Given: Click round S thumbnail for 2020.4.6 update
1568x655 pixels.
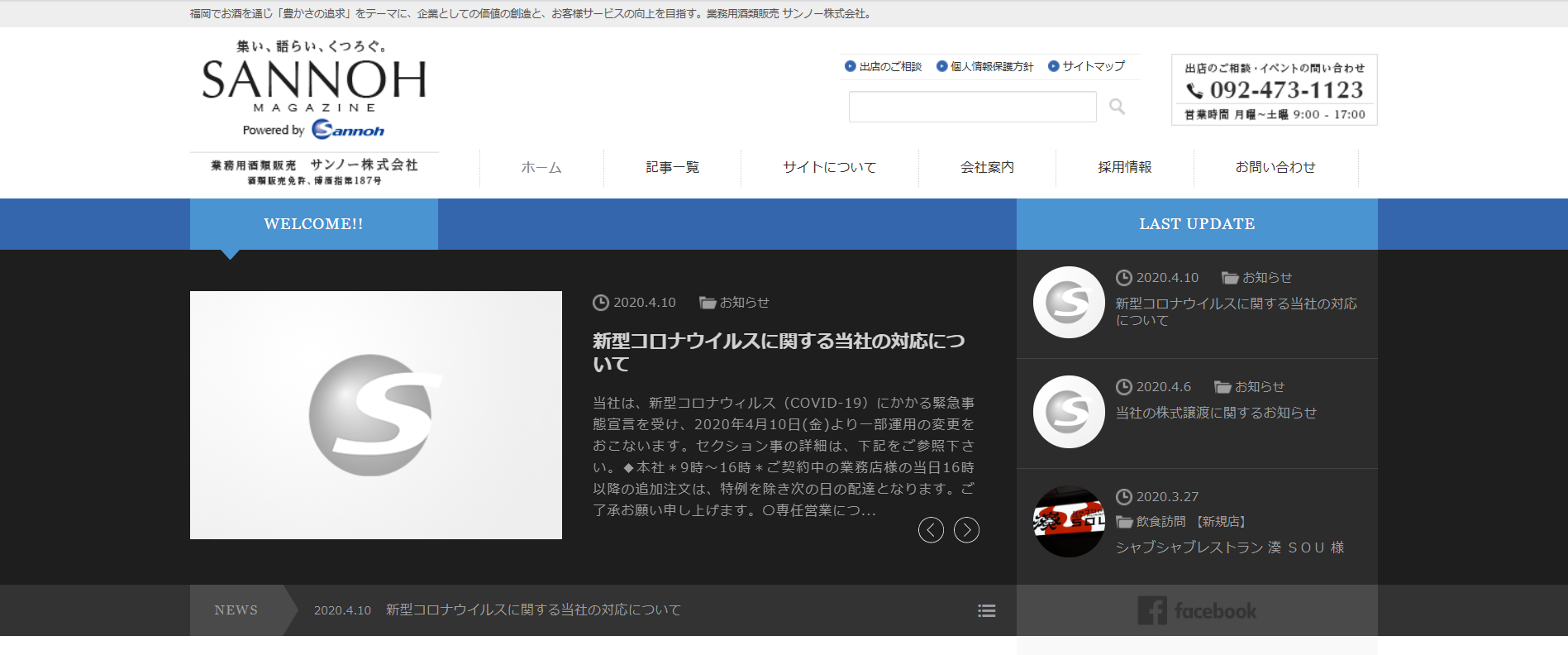Looking at the screenshot, I should tap(1069, 412).
